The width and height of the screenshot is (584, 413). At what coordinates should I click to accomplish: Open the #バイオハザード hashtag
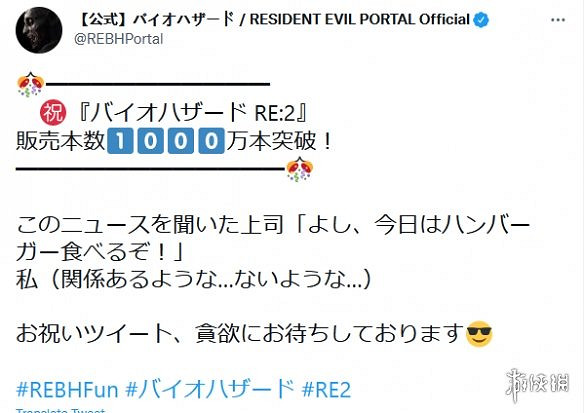click(x=209, y=390)
